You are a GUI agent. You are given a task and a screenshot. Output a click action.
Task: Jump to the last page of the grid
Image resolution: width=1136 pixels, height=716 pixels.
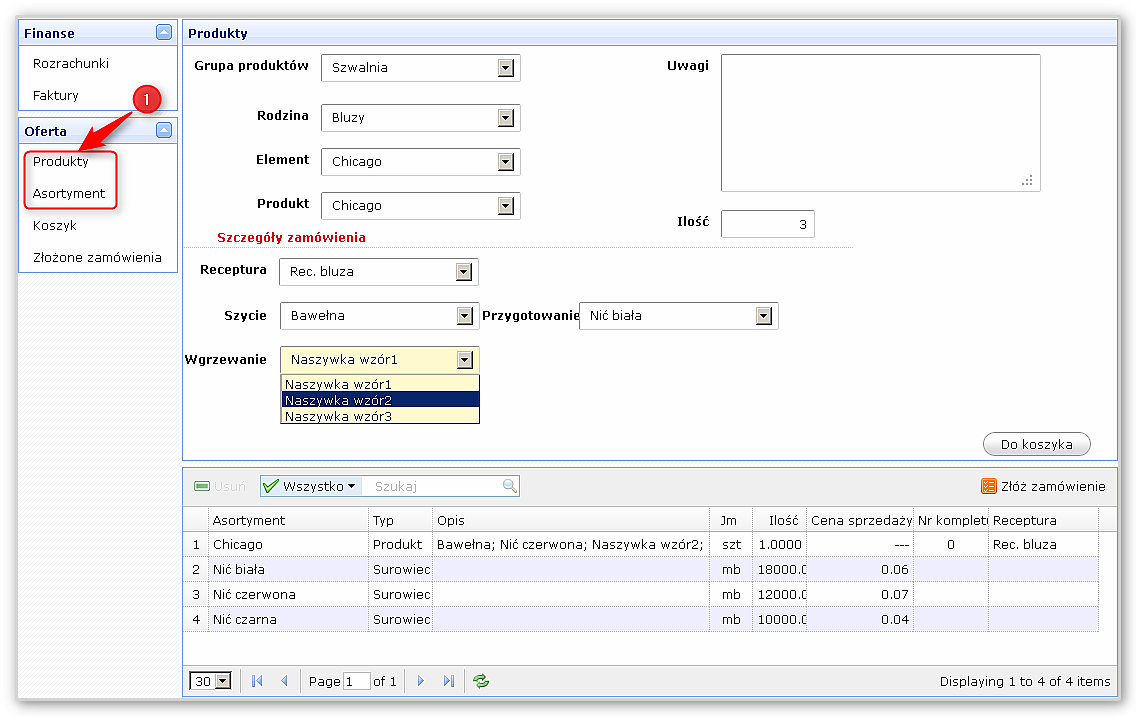448,681
